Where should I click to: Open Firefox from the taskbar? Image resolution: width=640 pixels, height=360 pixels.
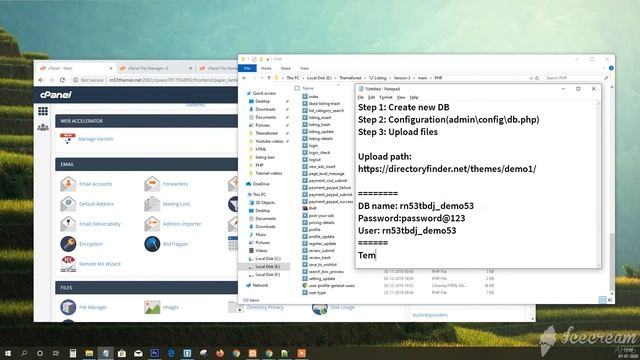tap(220, 353)
